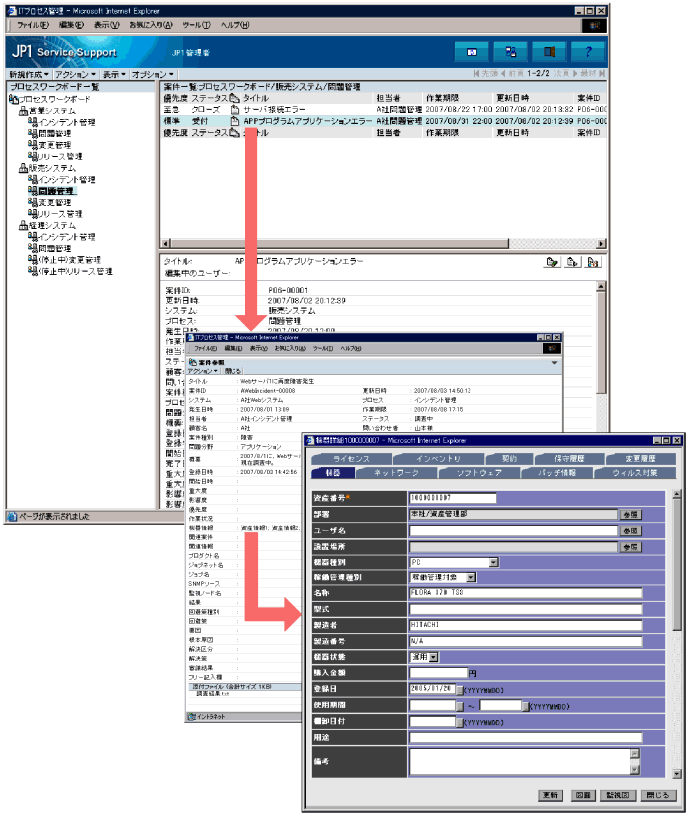Viewport: 688px width, 815px height.
Task: Click document icon of サーバ接続エラー row
Action: pyautogui.click(x=234, y=109)
